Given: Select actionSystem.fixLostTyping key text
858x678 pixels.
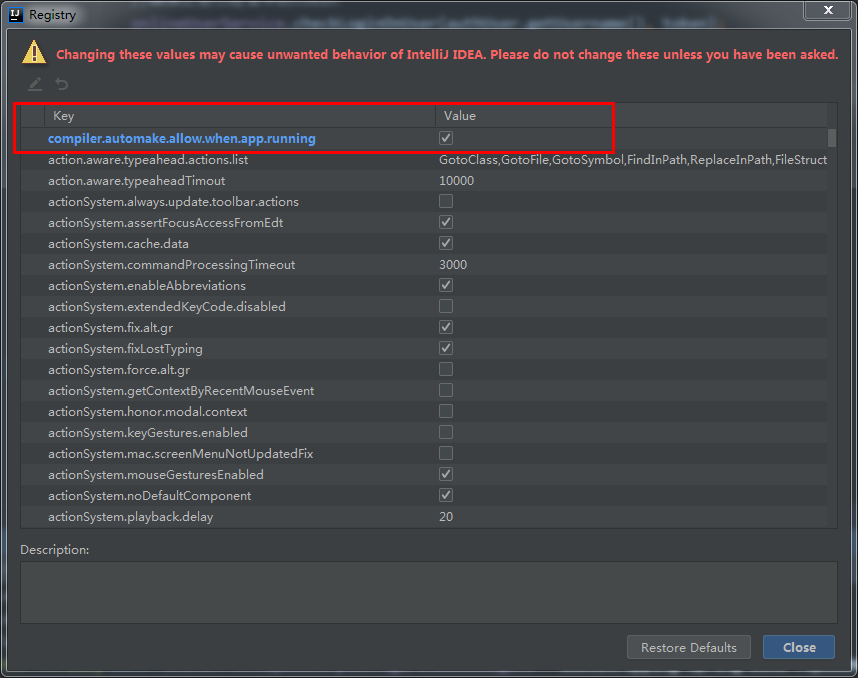Looking at the screenshot, I should pyautogui.click(x=125, y=349).
